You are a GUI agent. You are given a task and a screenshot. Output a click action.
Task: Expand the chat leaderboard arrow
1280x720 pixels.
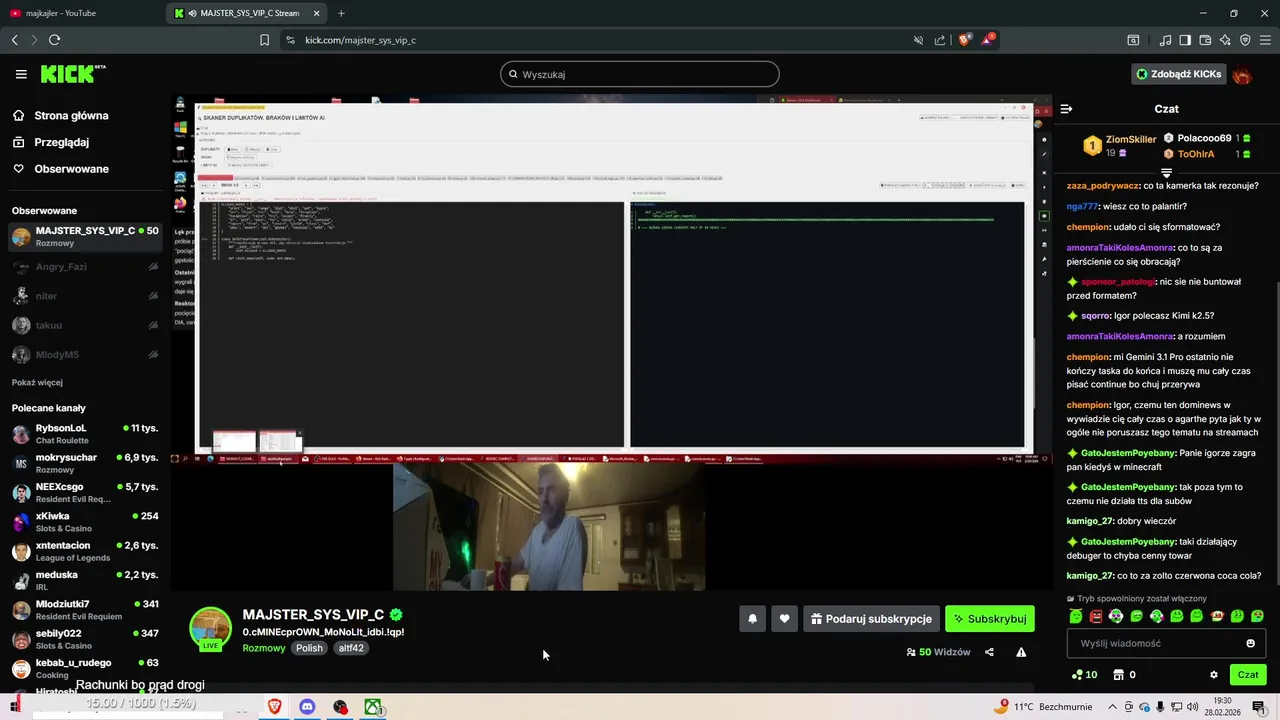[x=1166, y=173]
